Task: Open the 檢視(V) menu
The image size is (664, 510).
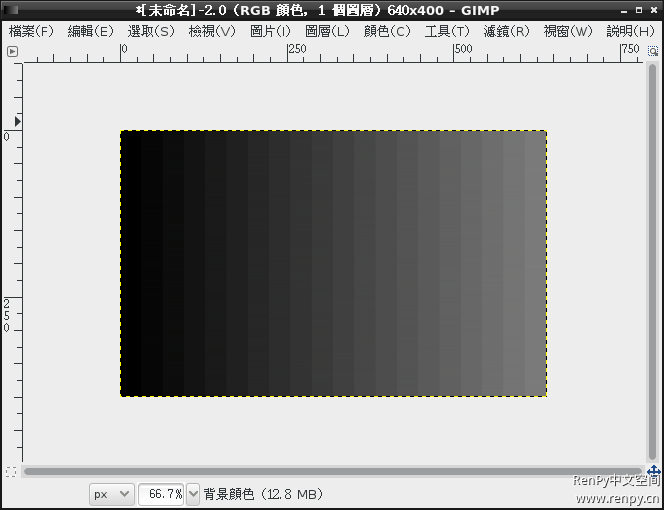Action: point(212,31)
